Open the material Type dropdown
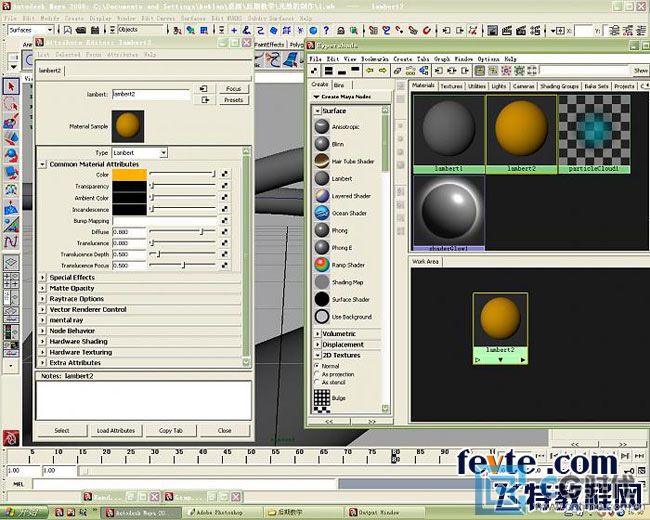 [163, 153]
